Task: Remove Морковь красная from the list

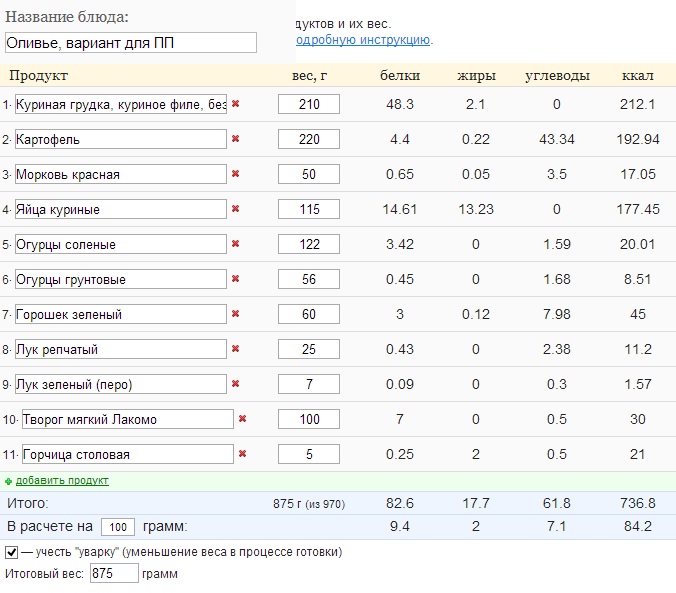Action: tap(235, 173)
